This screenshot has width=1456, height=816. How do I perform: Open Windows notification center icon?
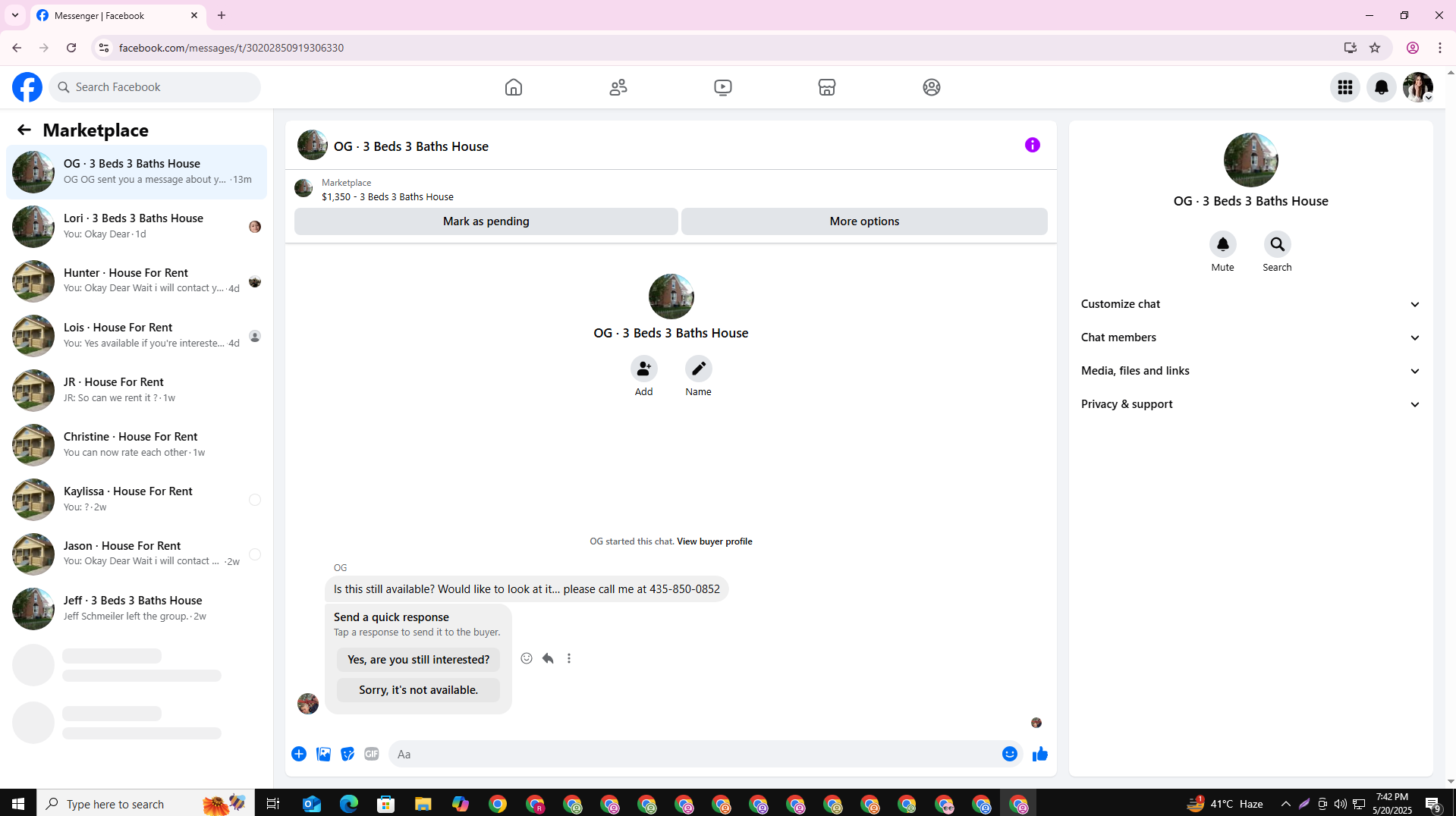click(x=1433, y=804)
